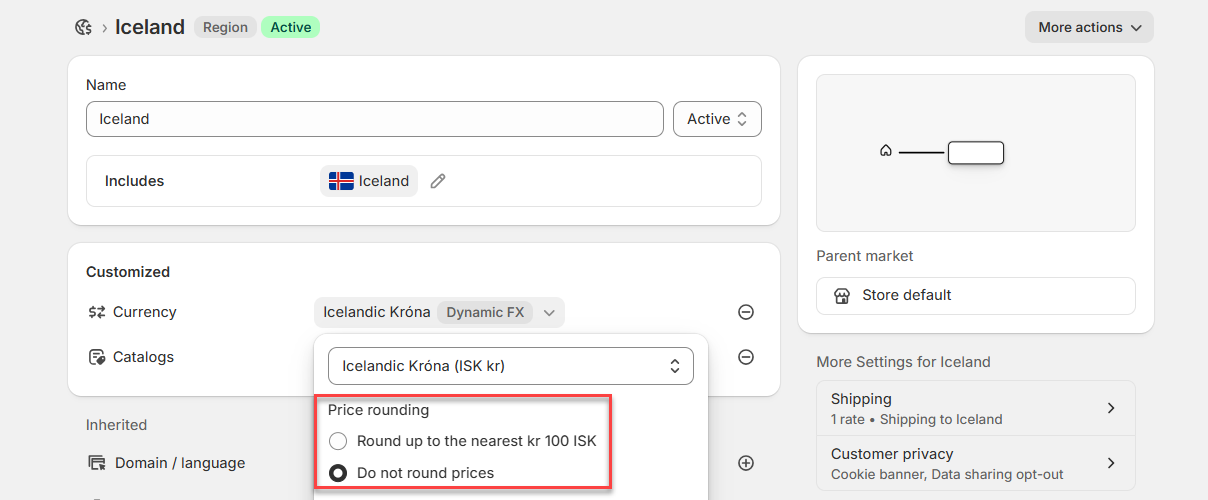Click the Catalogs row label
1208x500 pixels.
(143, 357)
